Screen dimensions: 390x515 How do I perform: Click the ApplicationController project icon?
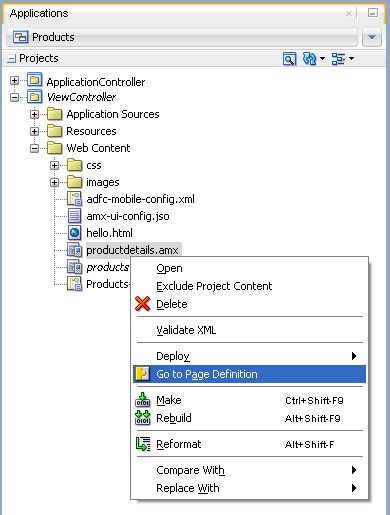(35, 80)
